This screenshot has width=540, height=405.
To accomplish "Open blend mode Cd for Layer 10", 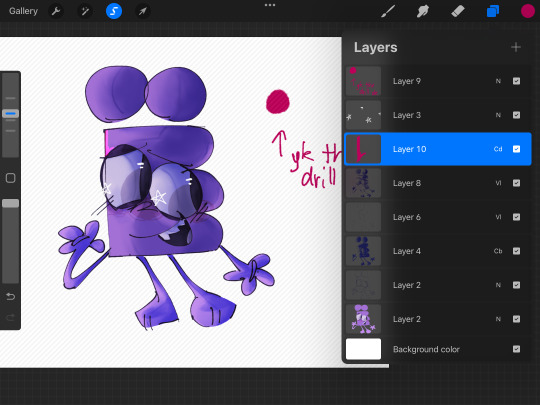I will [498, 149].
